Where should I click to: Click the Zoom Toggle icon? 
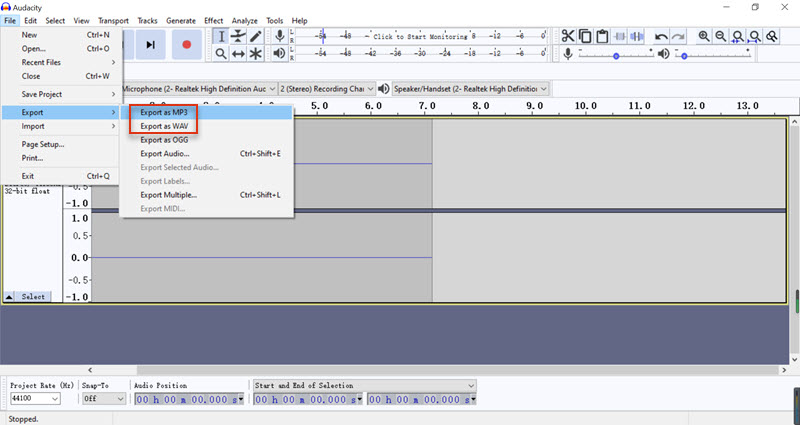coord(772,36)
